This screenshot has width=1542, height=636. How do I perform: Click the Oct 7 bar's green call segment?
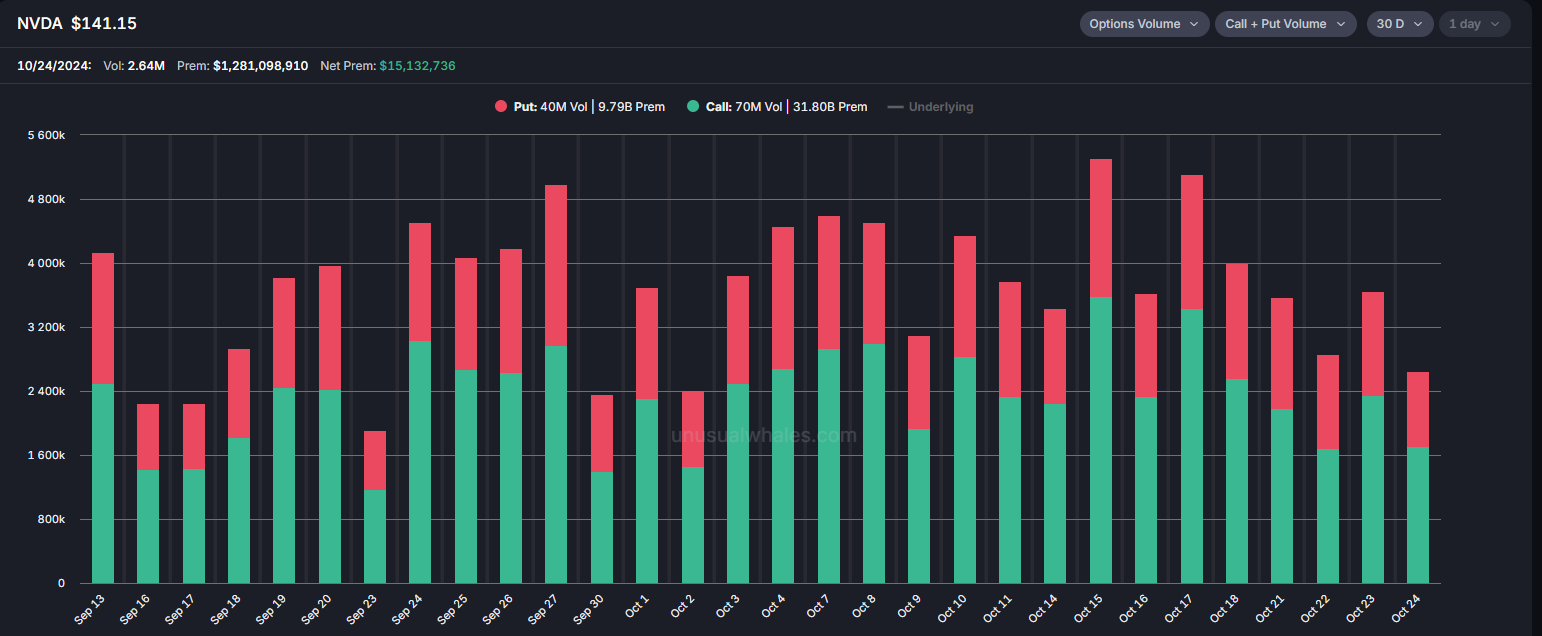click(x=828, y=466)
